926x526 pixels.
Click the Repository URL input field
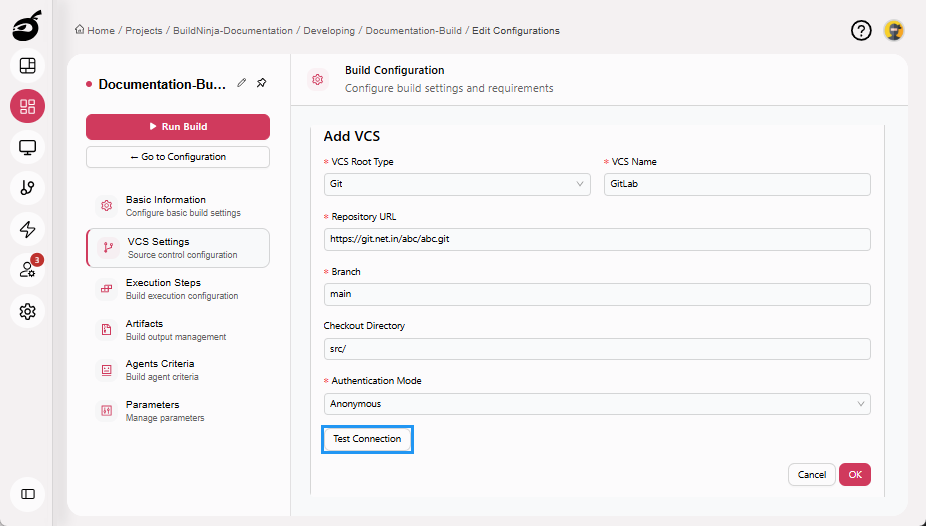[x=597, y=239]
